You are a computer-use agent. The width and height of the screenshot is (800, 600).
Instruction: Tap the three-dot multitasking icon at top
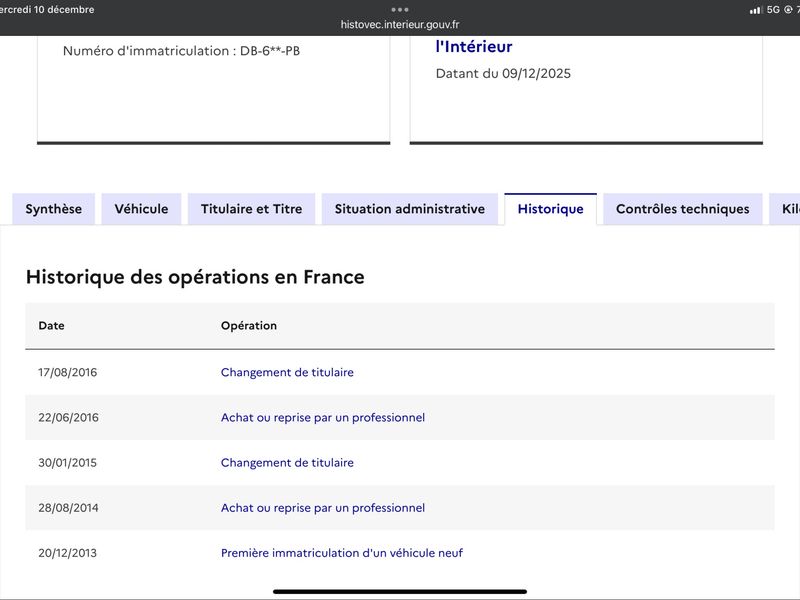click(x=400, y=9)
